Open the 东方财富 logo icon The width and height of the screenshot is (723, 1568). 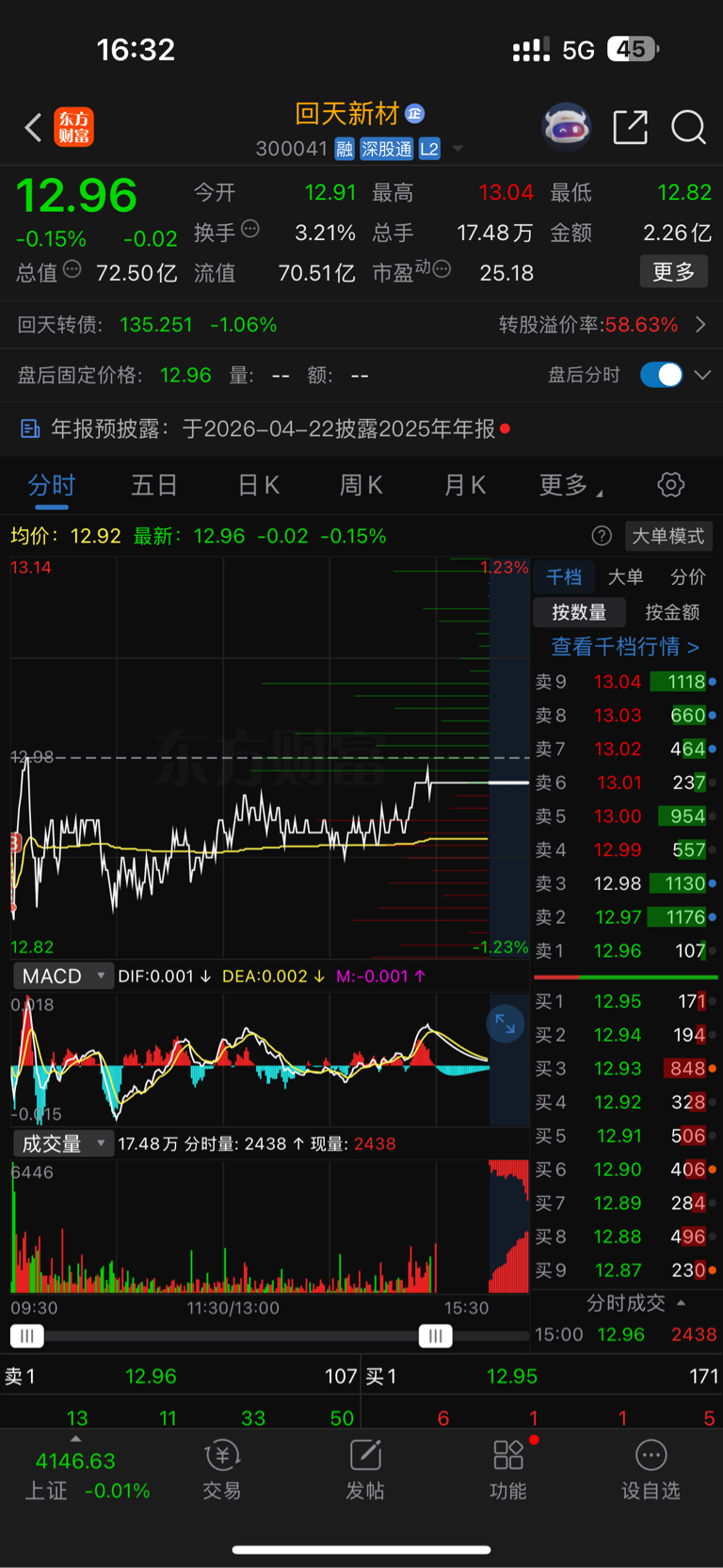[74, 127]
